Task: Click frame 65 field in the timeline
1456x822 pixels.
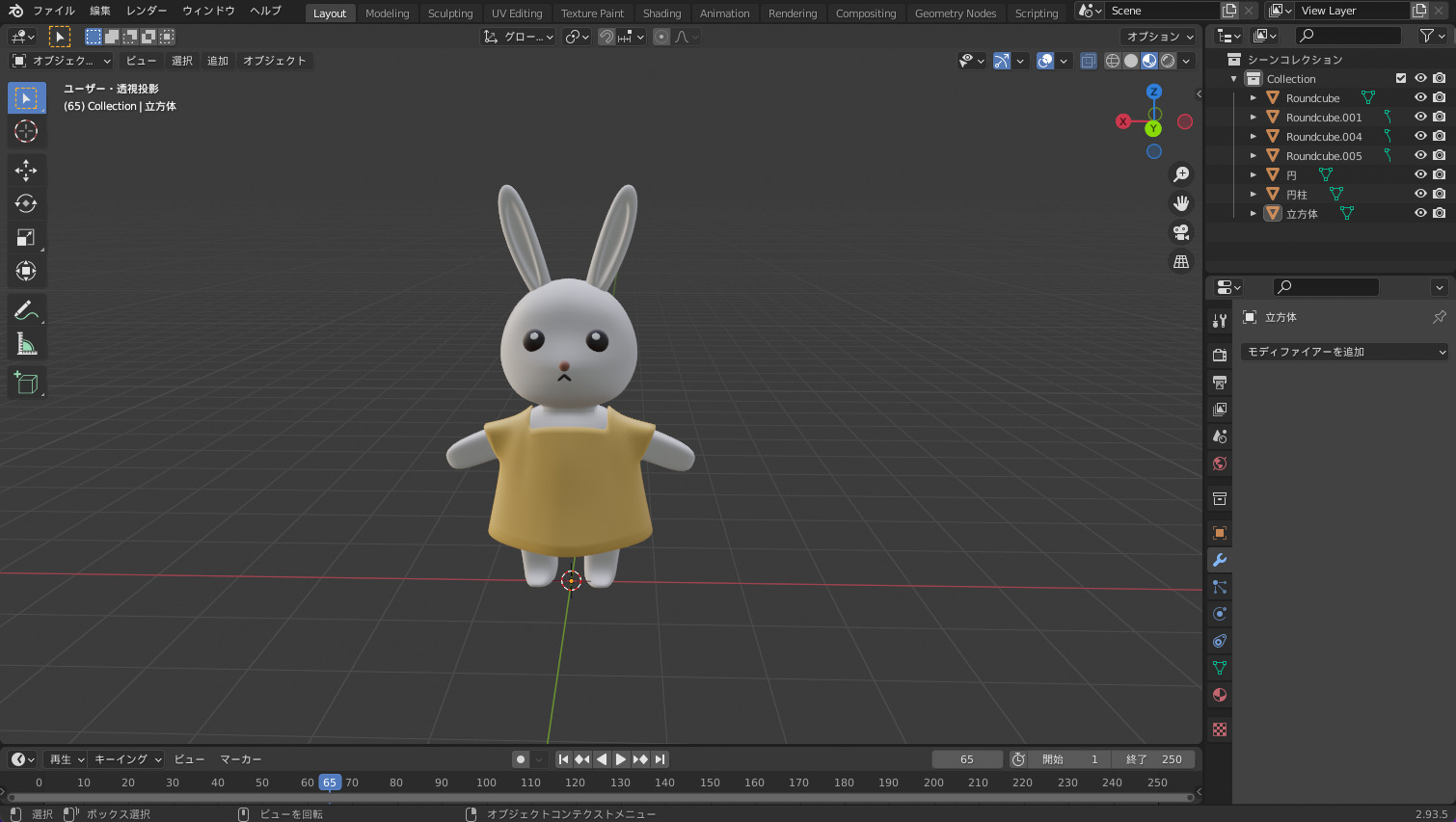Action: (966, 758)
